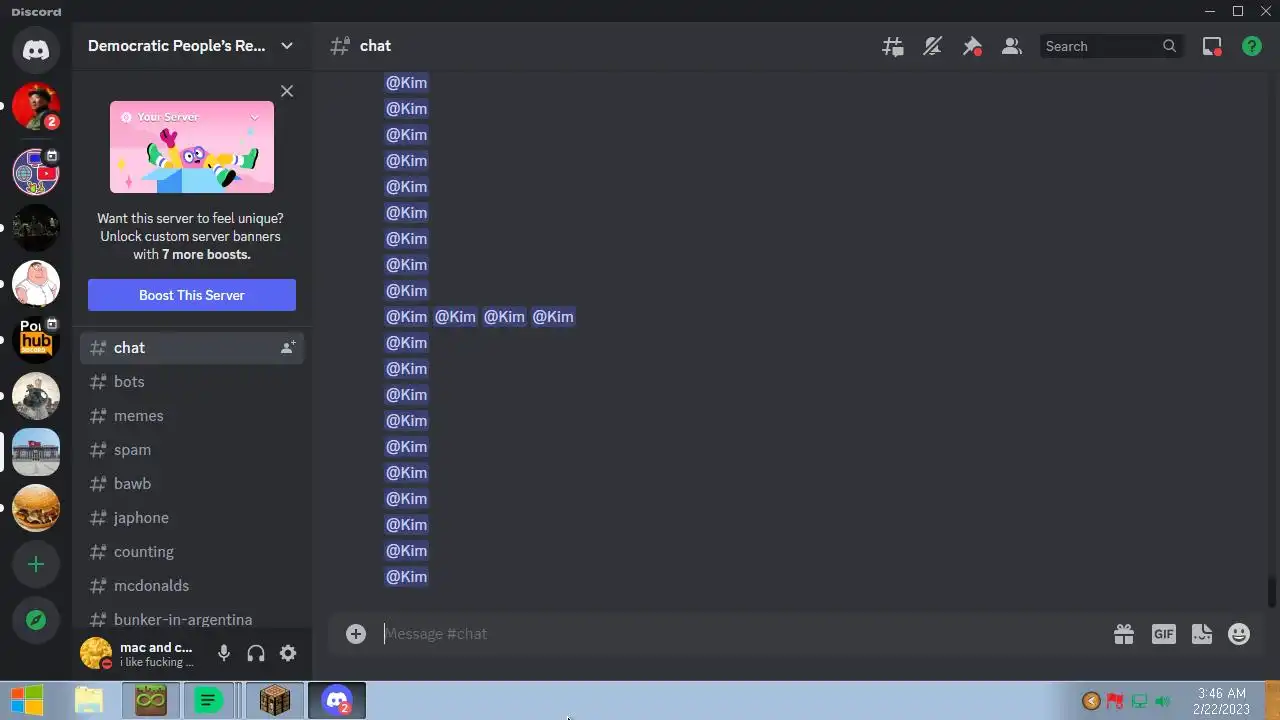
Task: Select the japhone channel
Action: coord(192,518)
